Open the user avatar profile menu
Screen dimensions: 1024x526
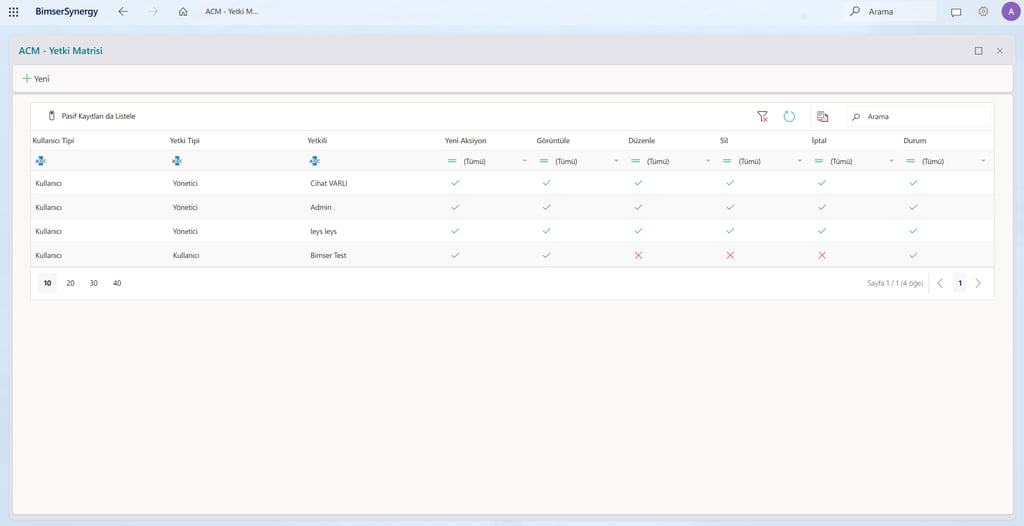point(1010,12)
